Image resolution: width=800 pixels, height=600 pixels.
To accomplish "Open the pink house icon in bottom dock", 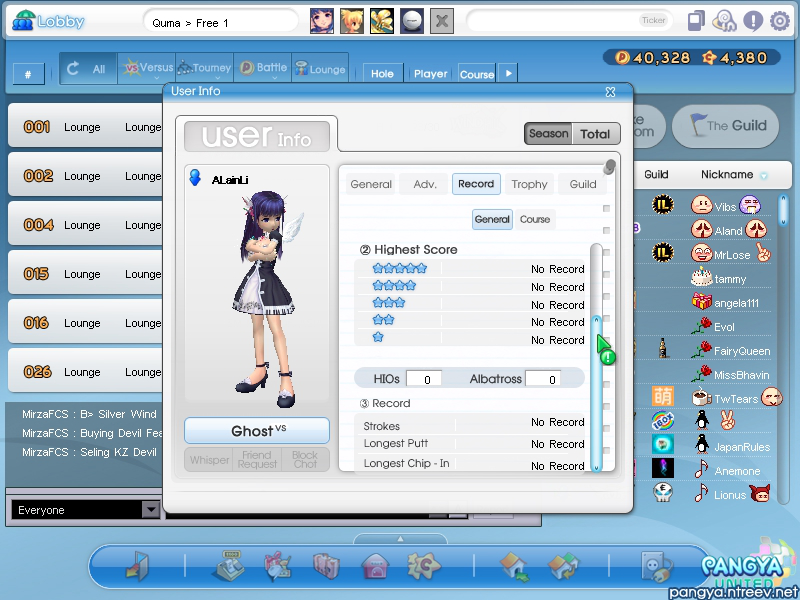I will click(375, 566).
